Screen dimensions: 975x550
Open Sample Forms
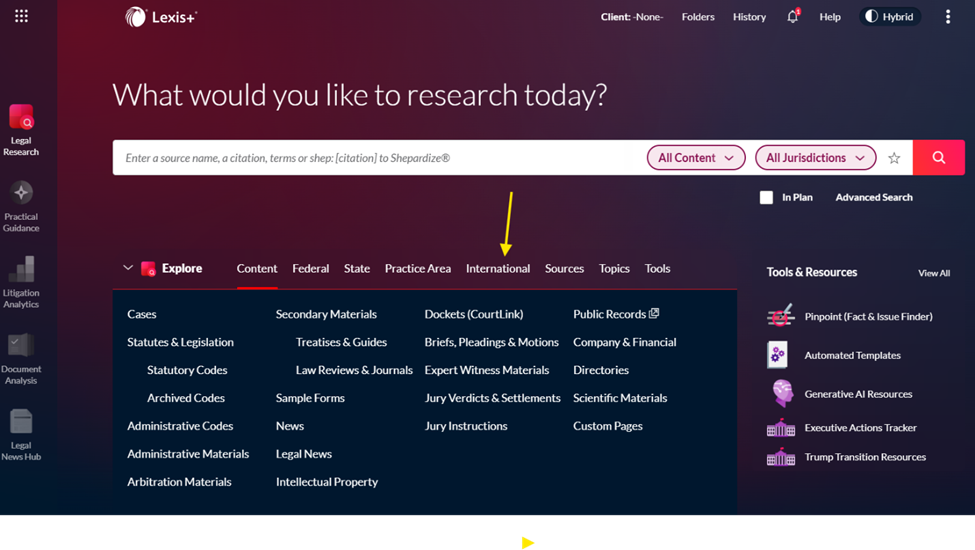coord(310,398)
